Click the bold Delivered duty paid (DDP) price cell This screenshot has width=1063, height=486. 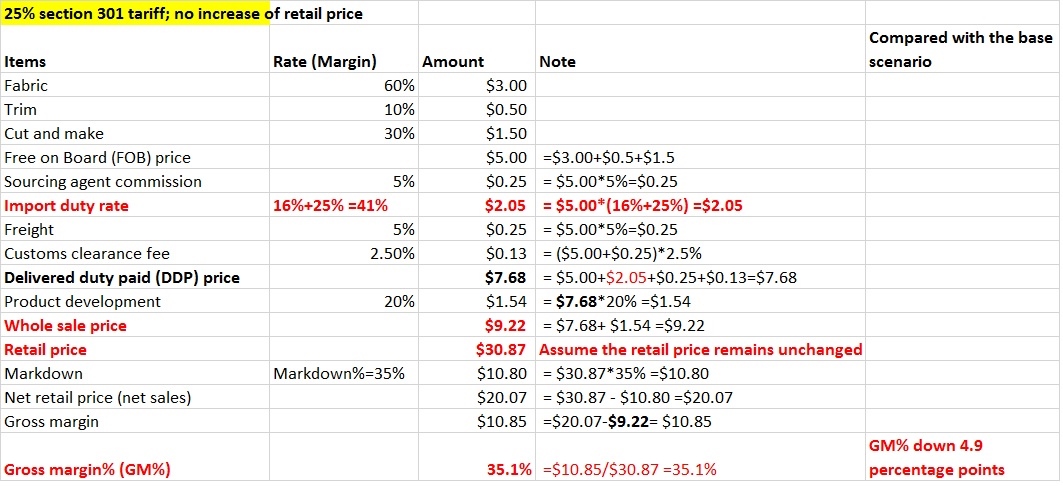(122, 278)
